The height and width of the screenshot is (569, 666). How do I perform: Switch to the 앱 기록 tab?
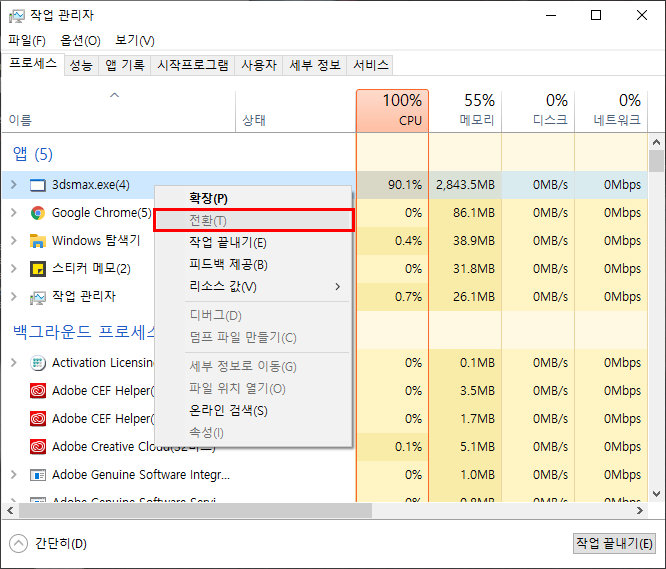[x=124, y=65]
